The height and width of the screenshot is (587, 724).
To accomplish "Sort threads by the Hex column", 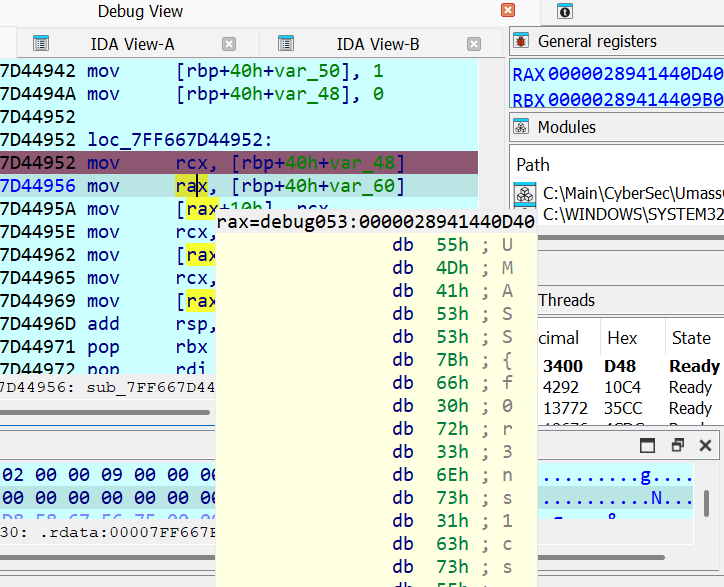I will pyautogui.click(x=621, y=338).
